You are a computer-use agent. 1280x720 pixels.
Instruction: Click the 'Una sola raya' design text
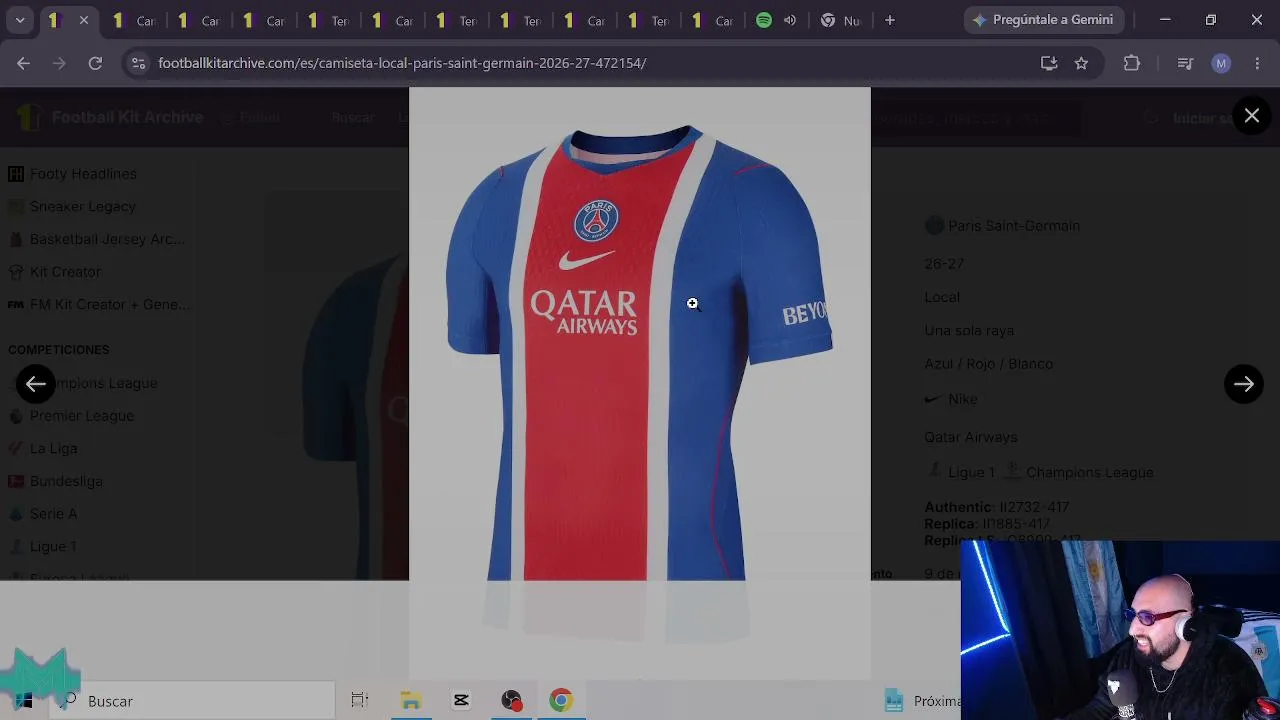tap(969, 331)
